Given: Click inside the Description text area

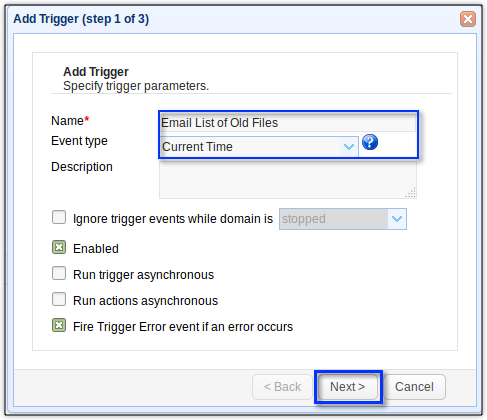Looking at the screenshot, I should 288,180.
